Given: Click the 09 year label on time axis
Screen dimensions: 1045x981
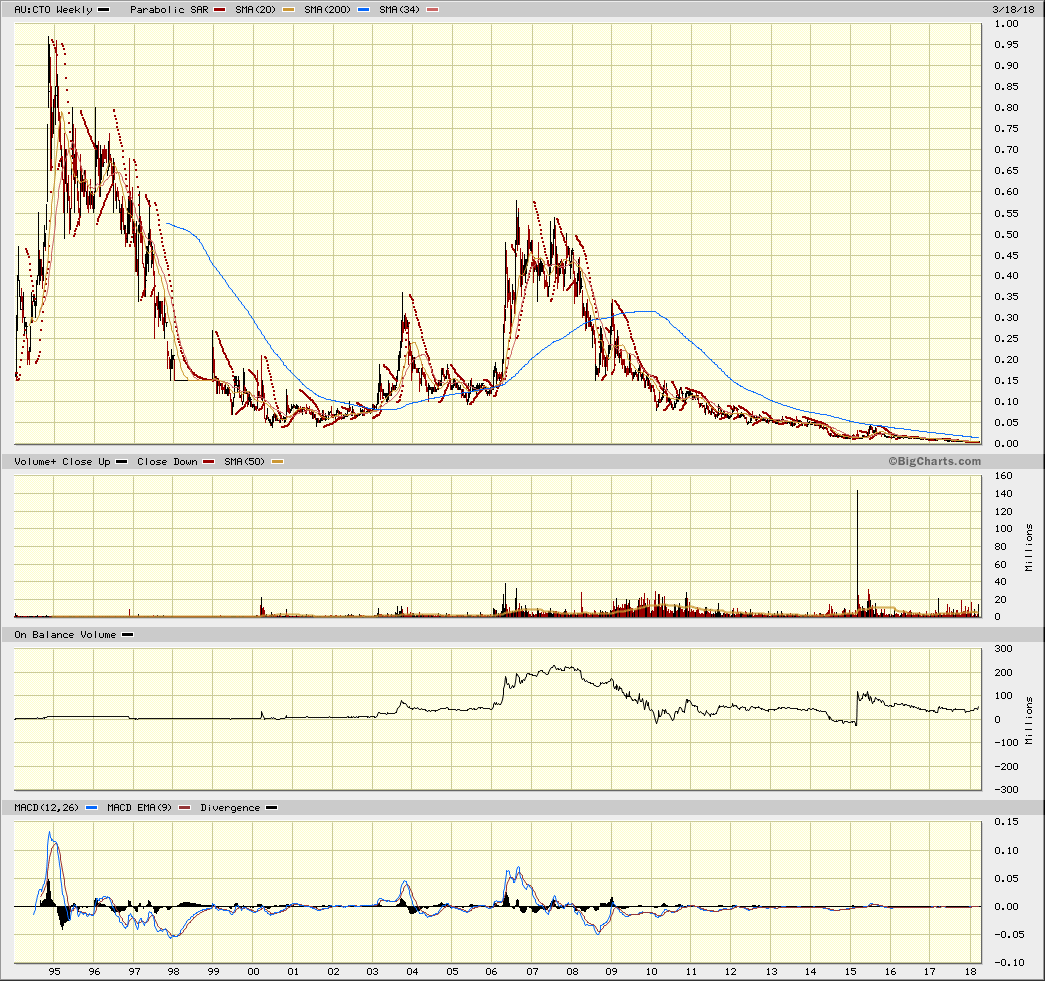Looking at the screenshot, I should pos(611,972).
